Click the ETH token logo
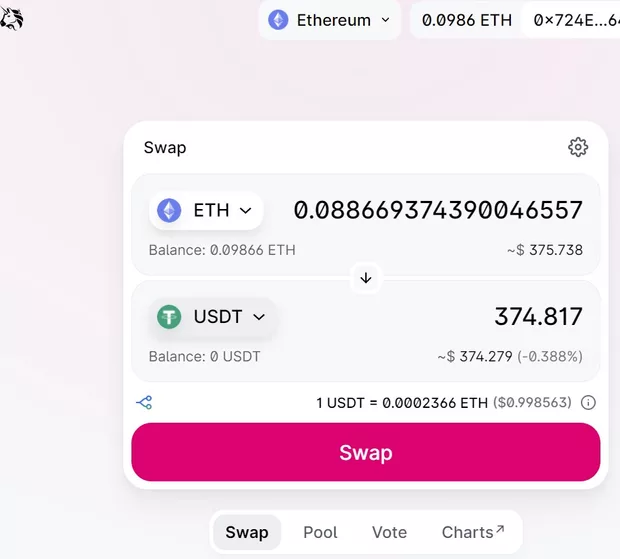This screenshot has height=559, width=620. pos(169,210)
